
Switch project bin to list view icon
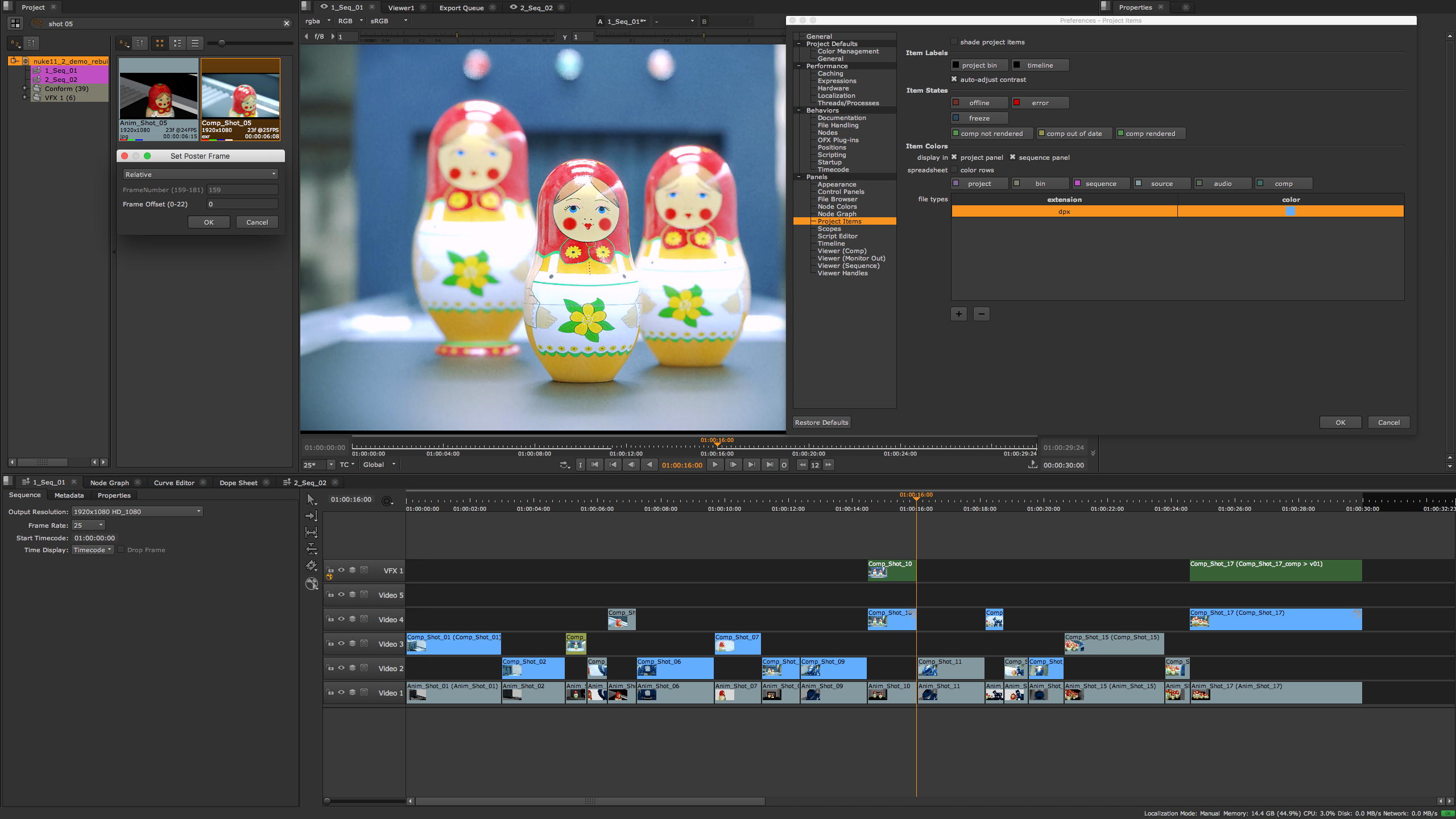click(x=195, y=43)
